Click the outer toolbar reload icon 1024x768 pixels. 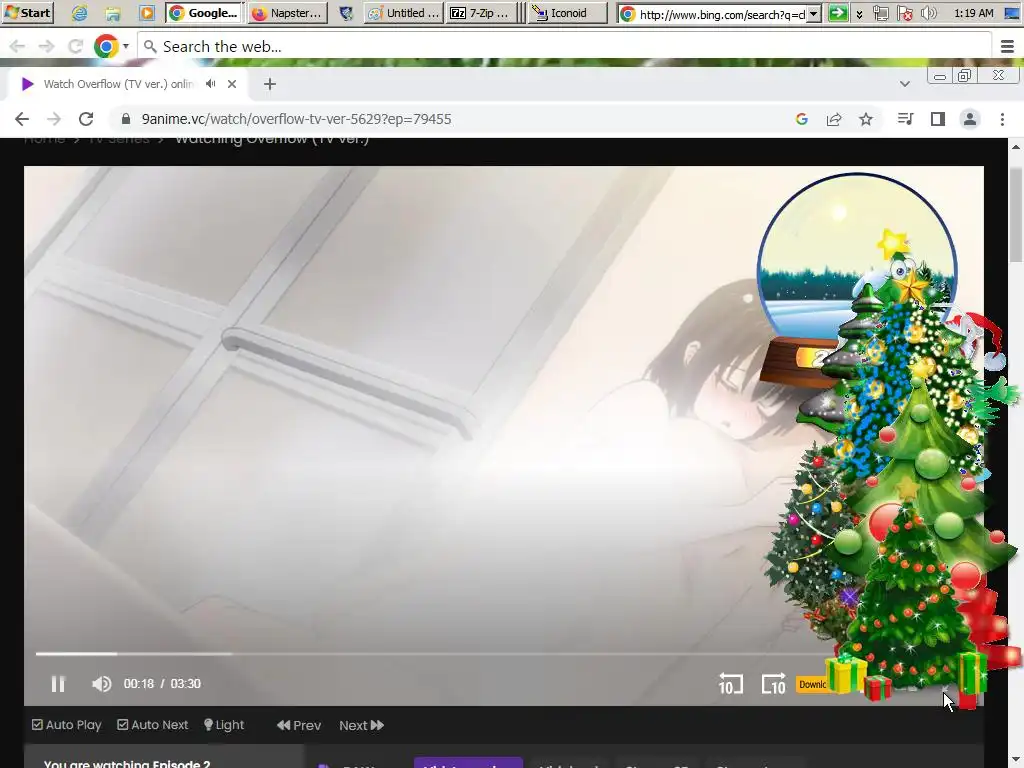coord(75,46)
